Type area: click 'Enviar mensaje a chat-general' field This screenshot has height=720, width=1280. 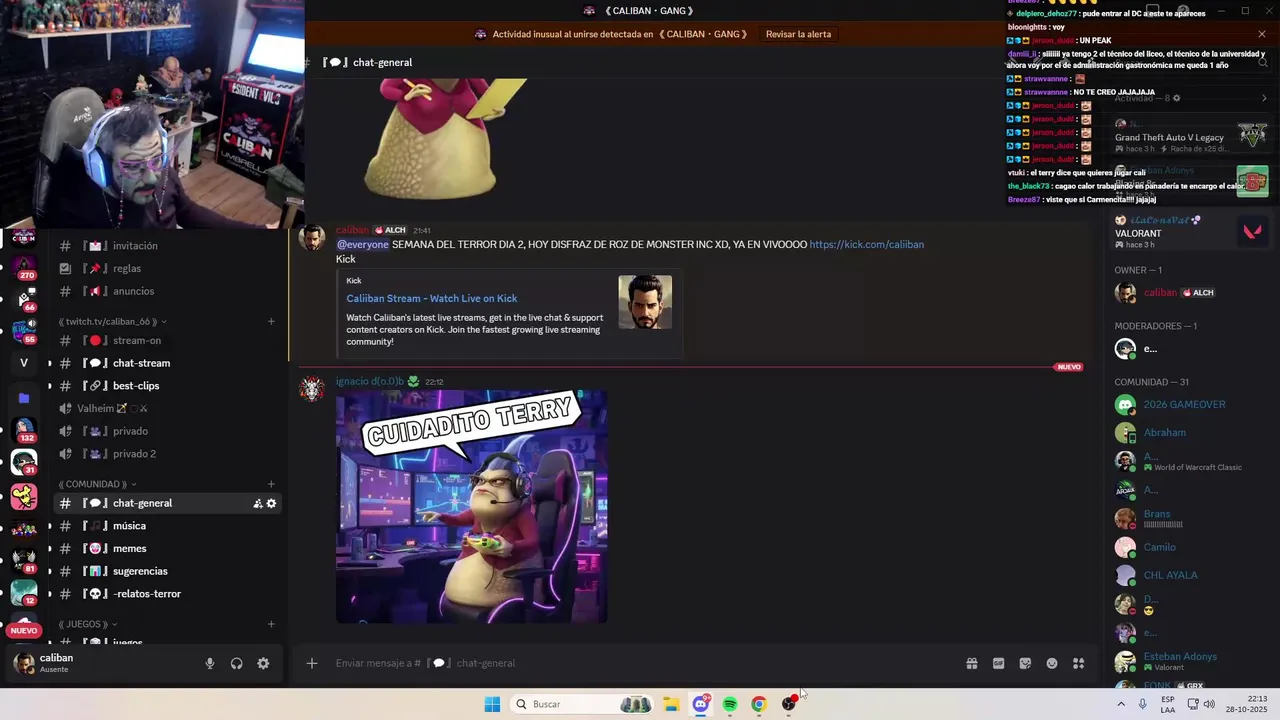pyautogui.click(x=640, y=663)
